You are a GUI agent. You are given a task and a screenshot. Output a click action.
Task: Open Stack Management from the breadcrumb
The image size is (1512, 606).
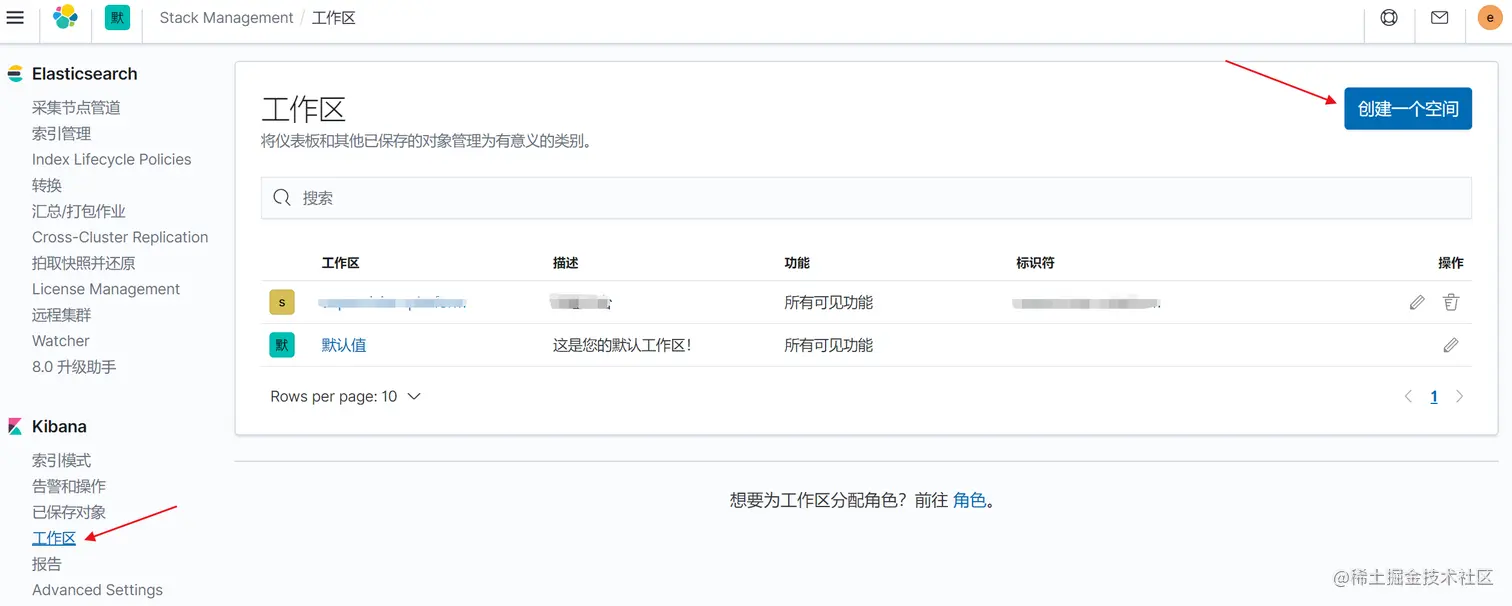pos(225,17)
